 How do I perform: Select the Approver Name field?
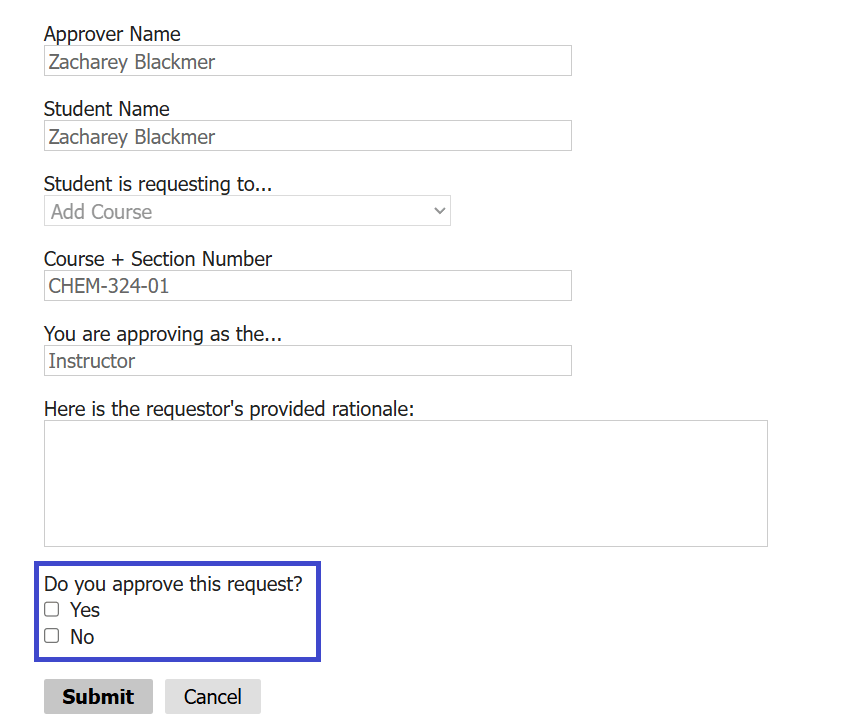(307, 61)
